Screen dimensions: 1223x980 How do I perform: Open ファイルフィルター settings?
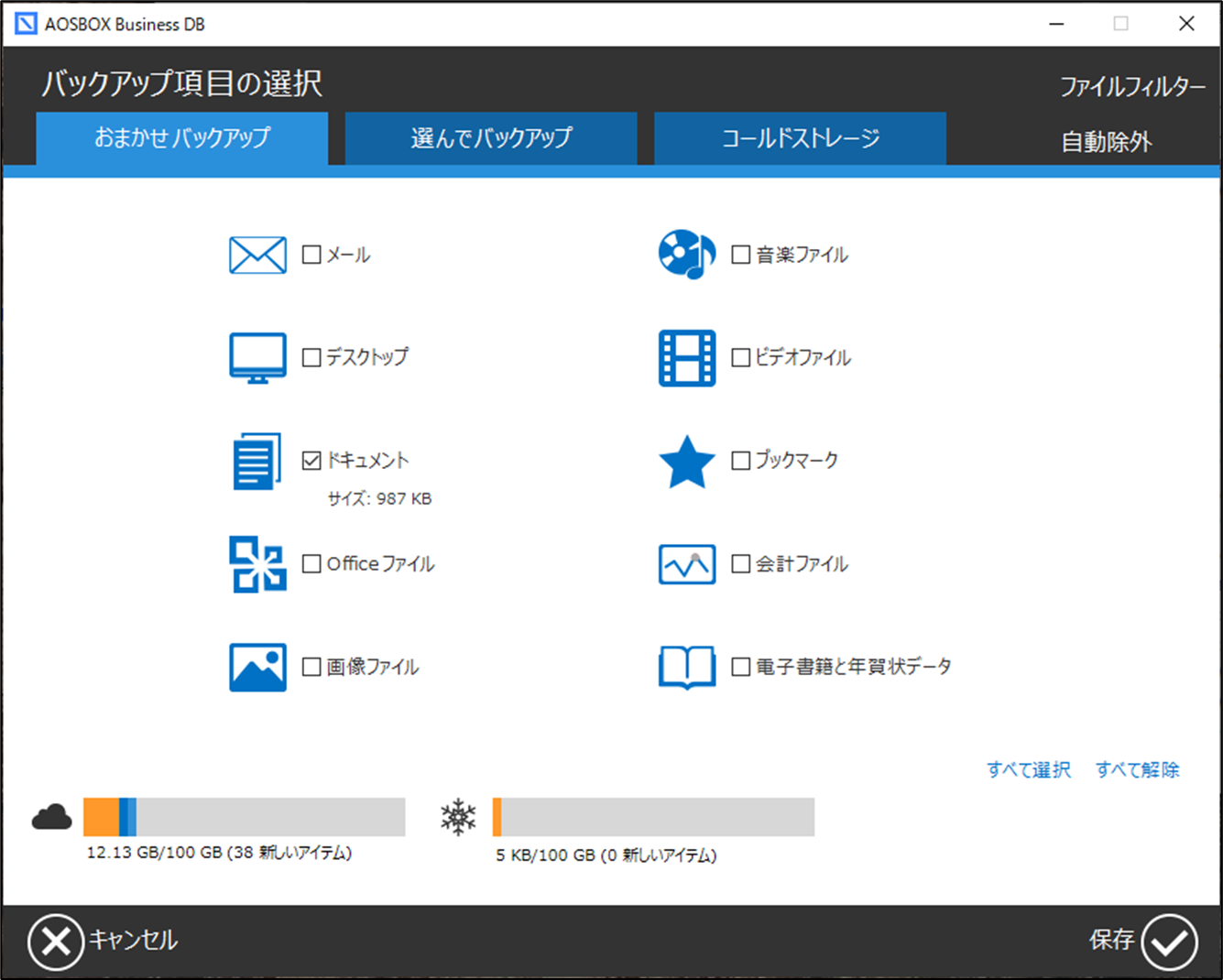(1132, 87)
